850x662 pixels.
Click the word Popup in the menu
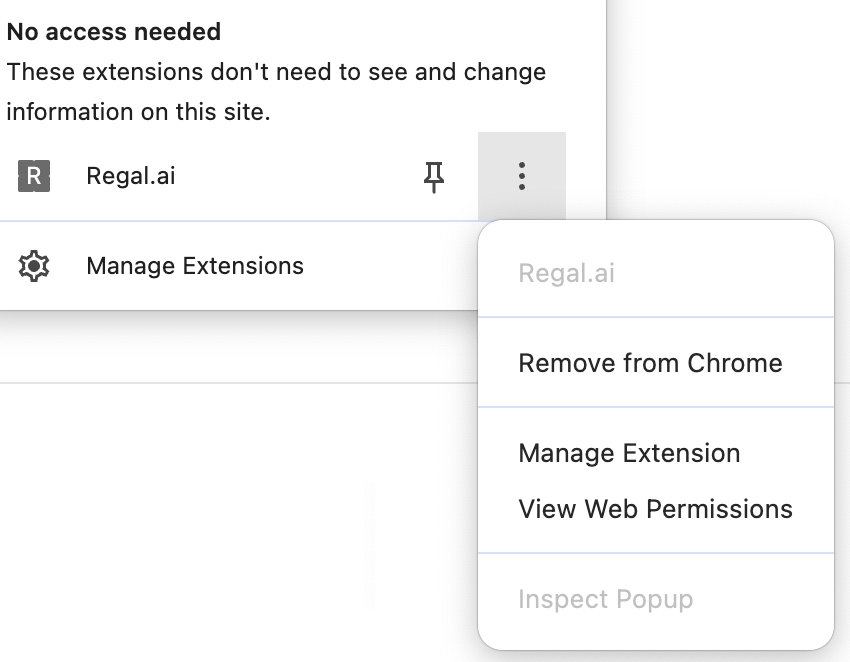[654, 600]
